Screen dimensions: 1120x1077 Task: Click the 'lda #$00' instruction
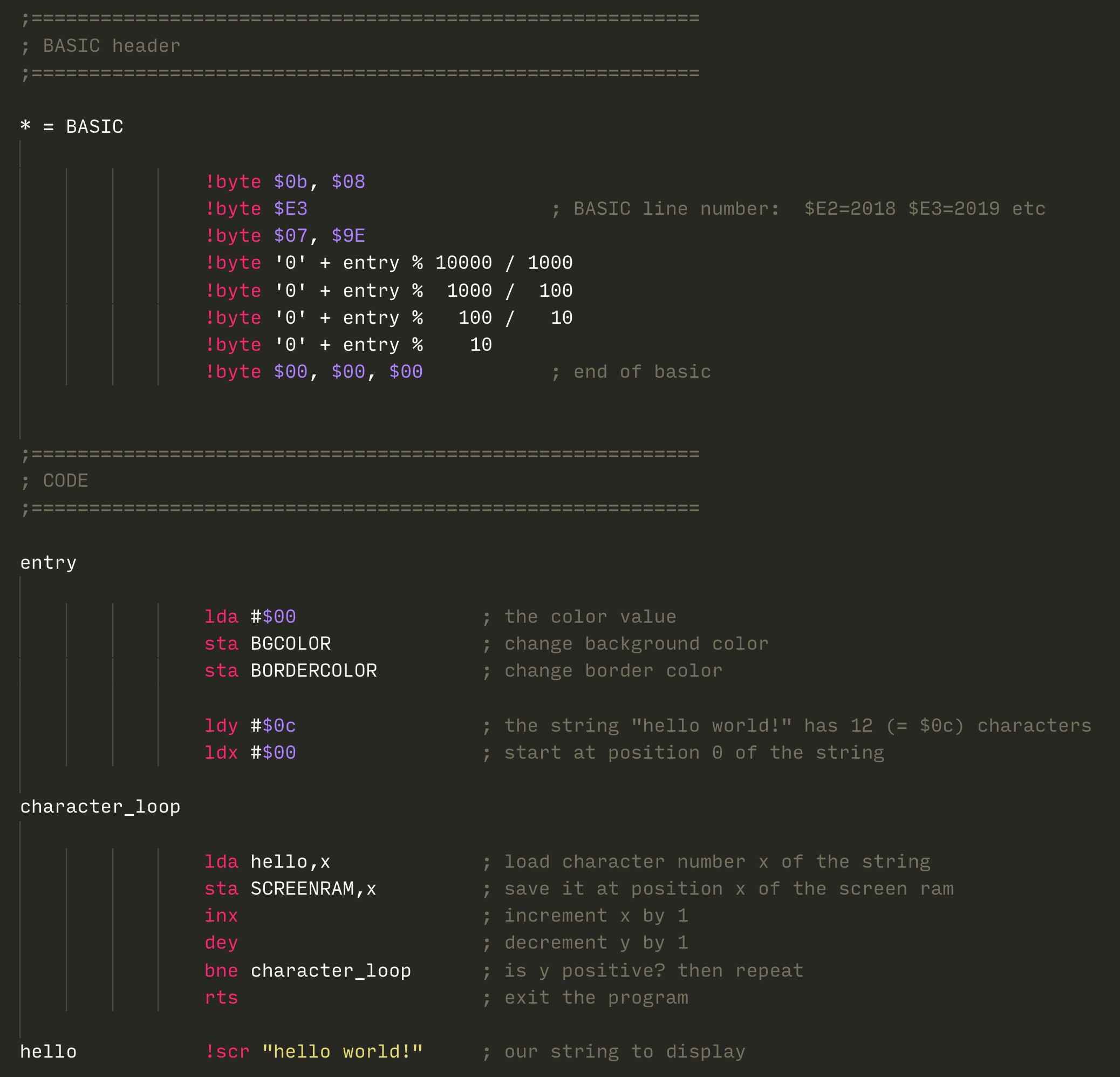[250, 616]
